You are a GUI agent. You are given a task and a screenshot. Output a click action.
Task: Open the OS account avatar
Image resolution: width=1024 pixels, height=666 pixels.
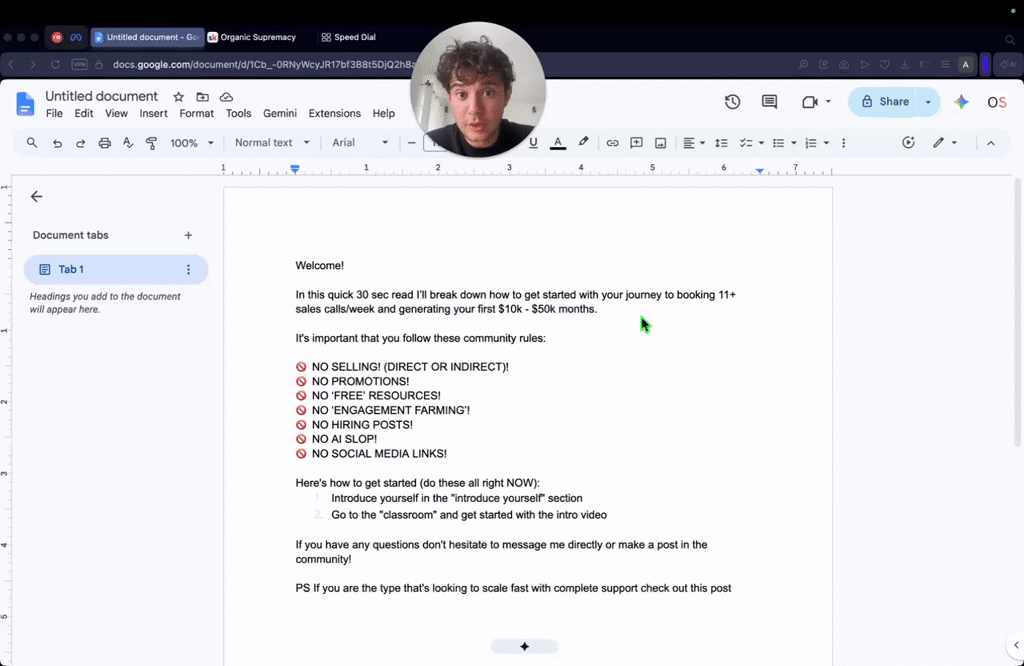click(997, 102)
